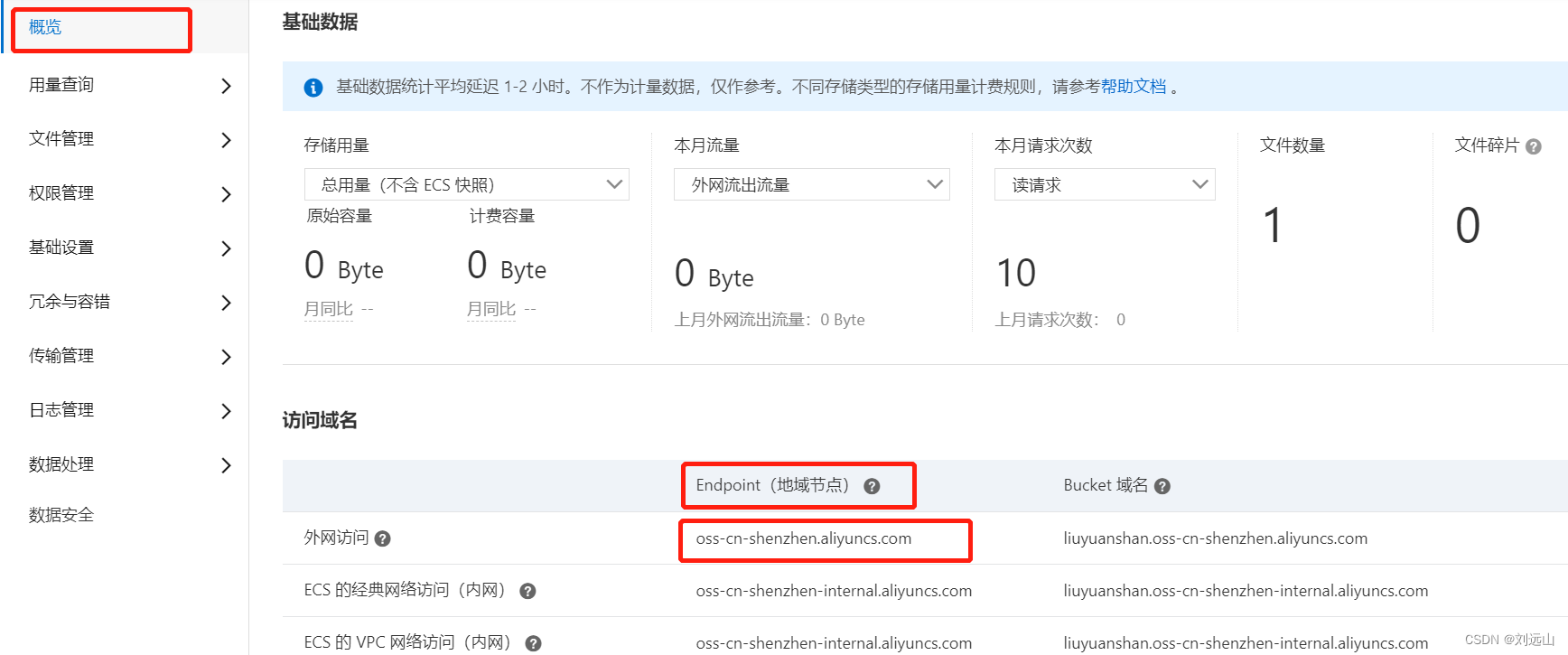Click the help icon beside Endpoint（地域节点）
The height and width of the screenshot is (655, 1568).
(x=872, y=486)
